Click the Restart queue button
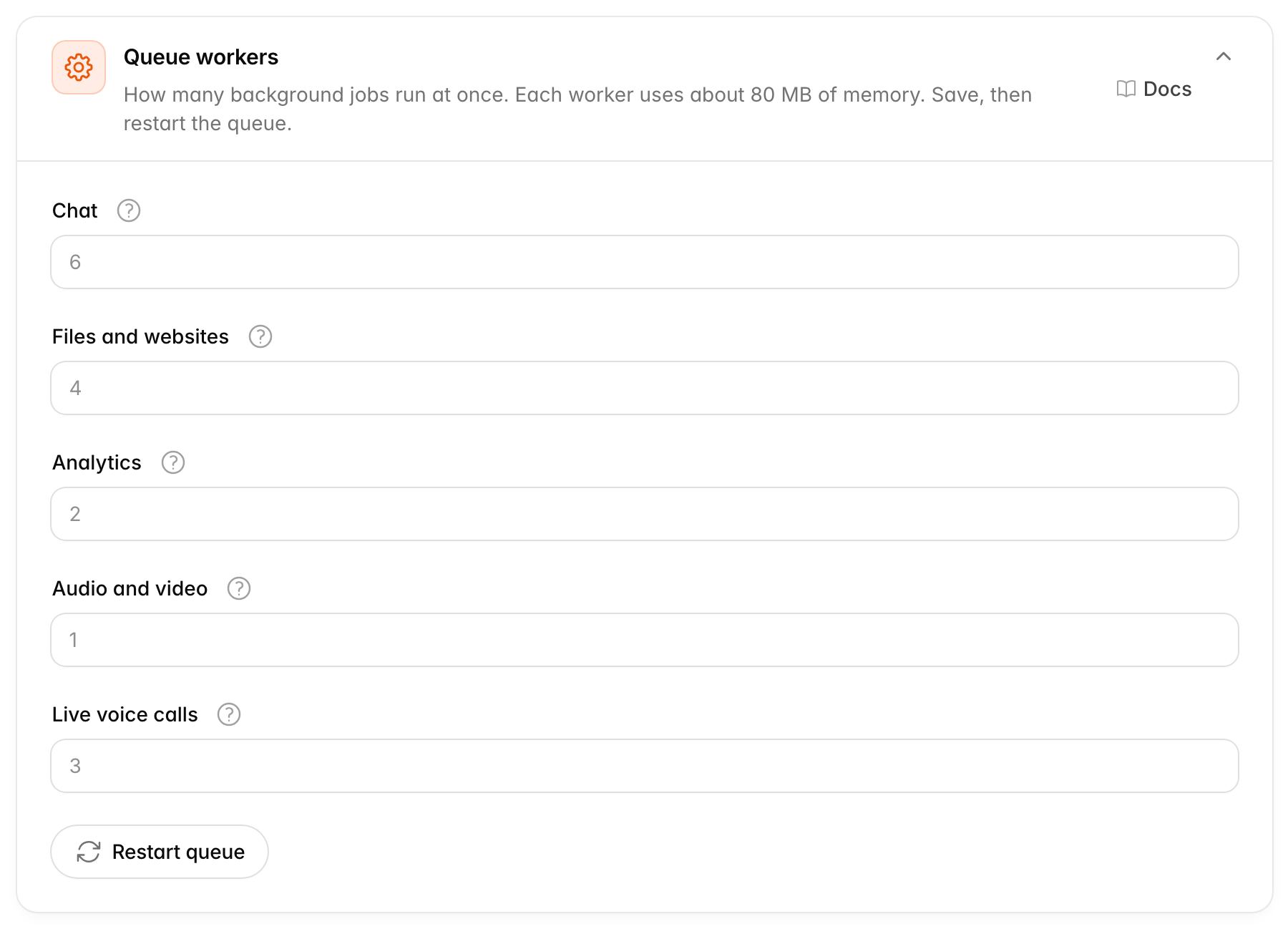The image size is (1288, 929). pyautogui.click(x=160, y=852)
